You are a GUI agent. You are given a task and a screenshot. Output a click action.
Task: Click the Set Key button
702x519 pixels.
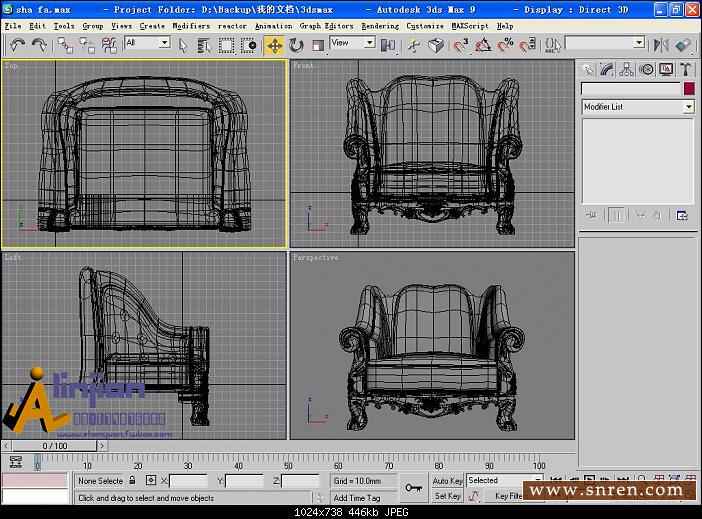[447, 496]
